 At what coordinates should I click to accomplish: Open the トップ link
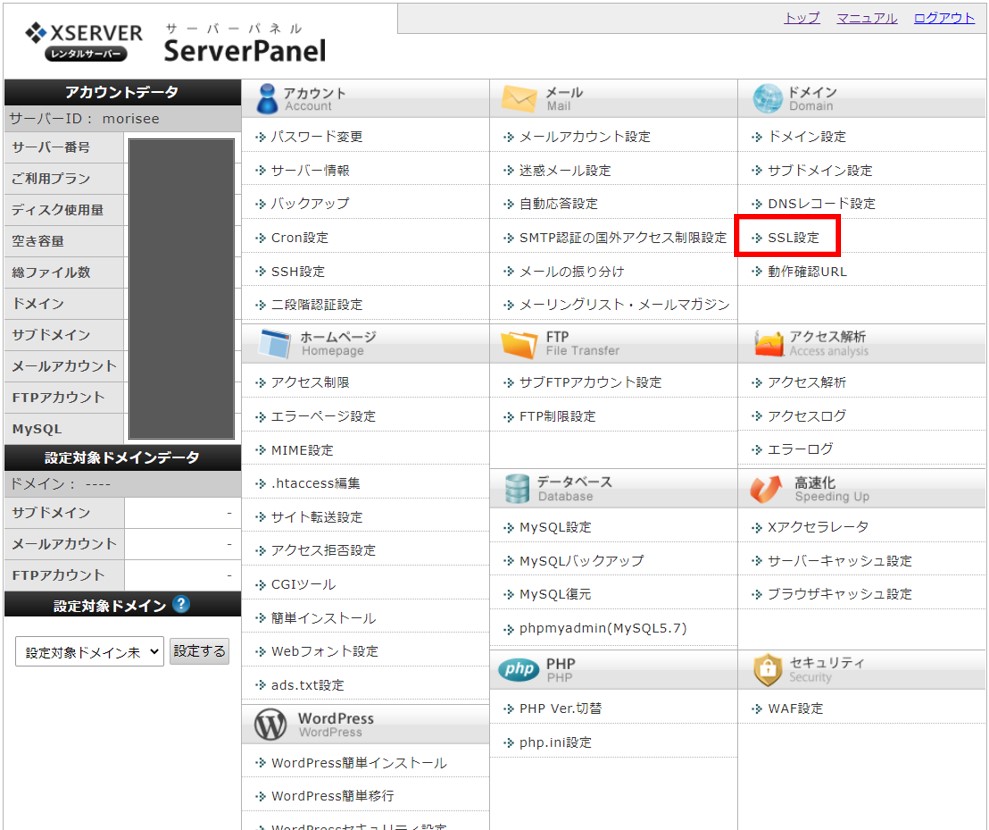coord(802,18)
